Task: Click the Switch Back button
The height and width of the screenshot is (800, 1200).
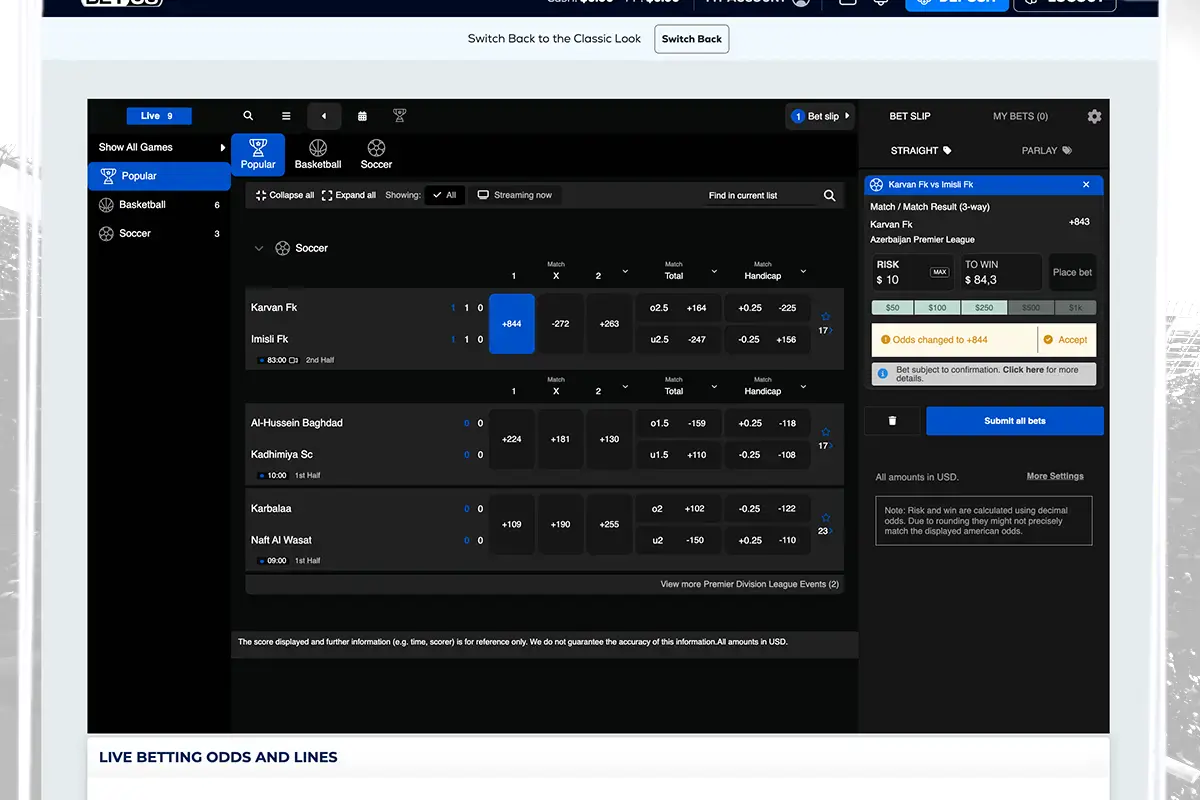Action: 691,39
